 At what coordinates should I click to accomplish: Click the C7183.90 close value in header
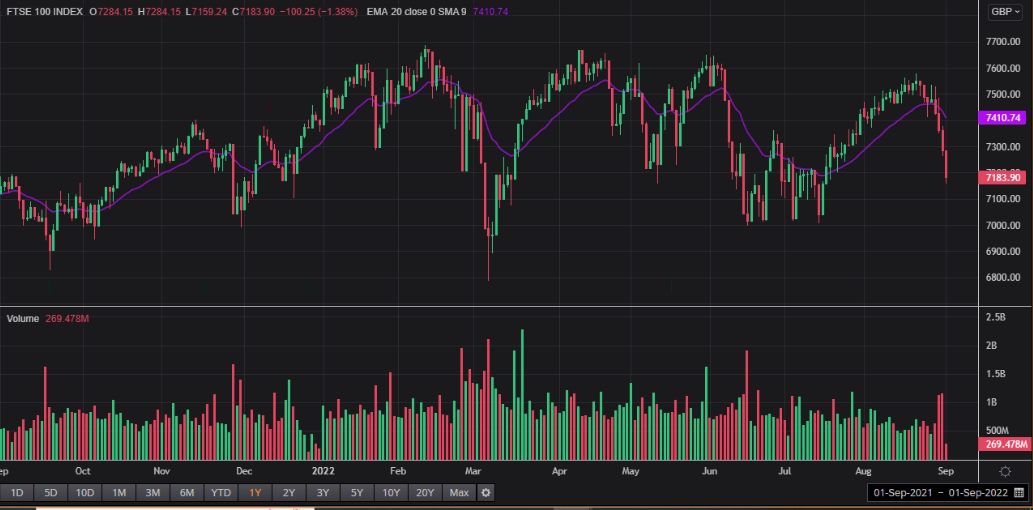coord(254,12)
